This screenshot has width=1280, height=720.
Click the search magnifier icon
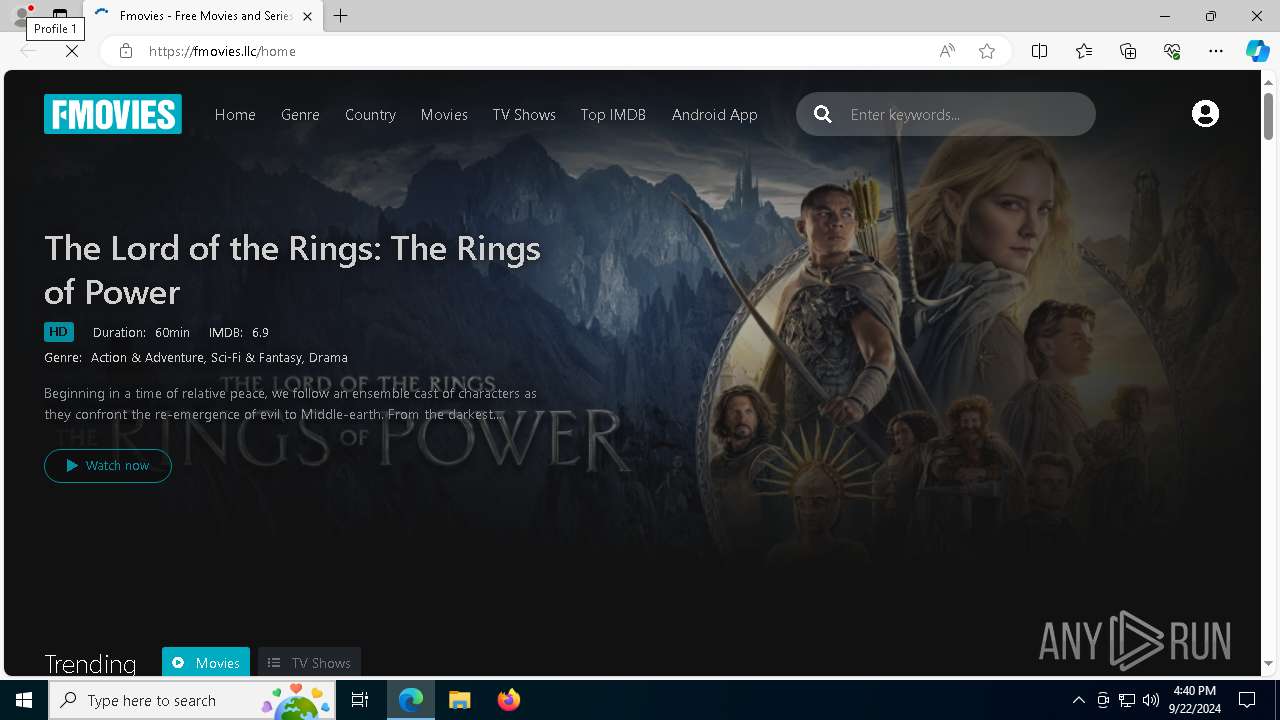pos(823,114)
